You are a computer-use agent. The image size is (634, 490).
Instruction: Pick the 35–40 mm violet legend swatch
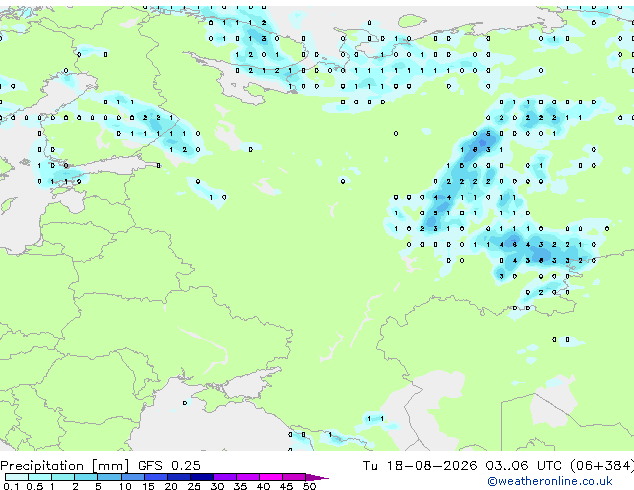247,477
